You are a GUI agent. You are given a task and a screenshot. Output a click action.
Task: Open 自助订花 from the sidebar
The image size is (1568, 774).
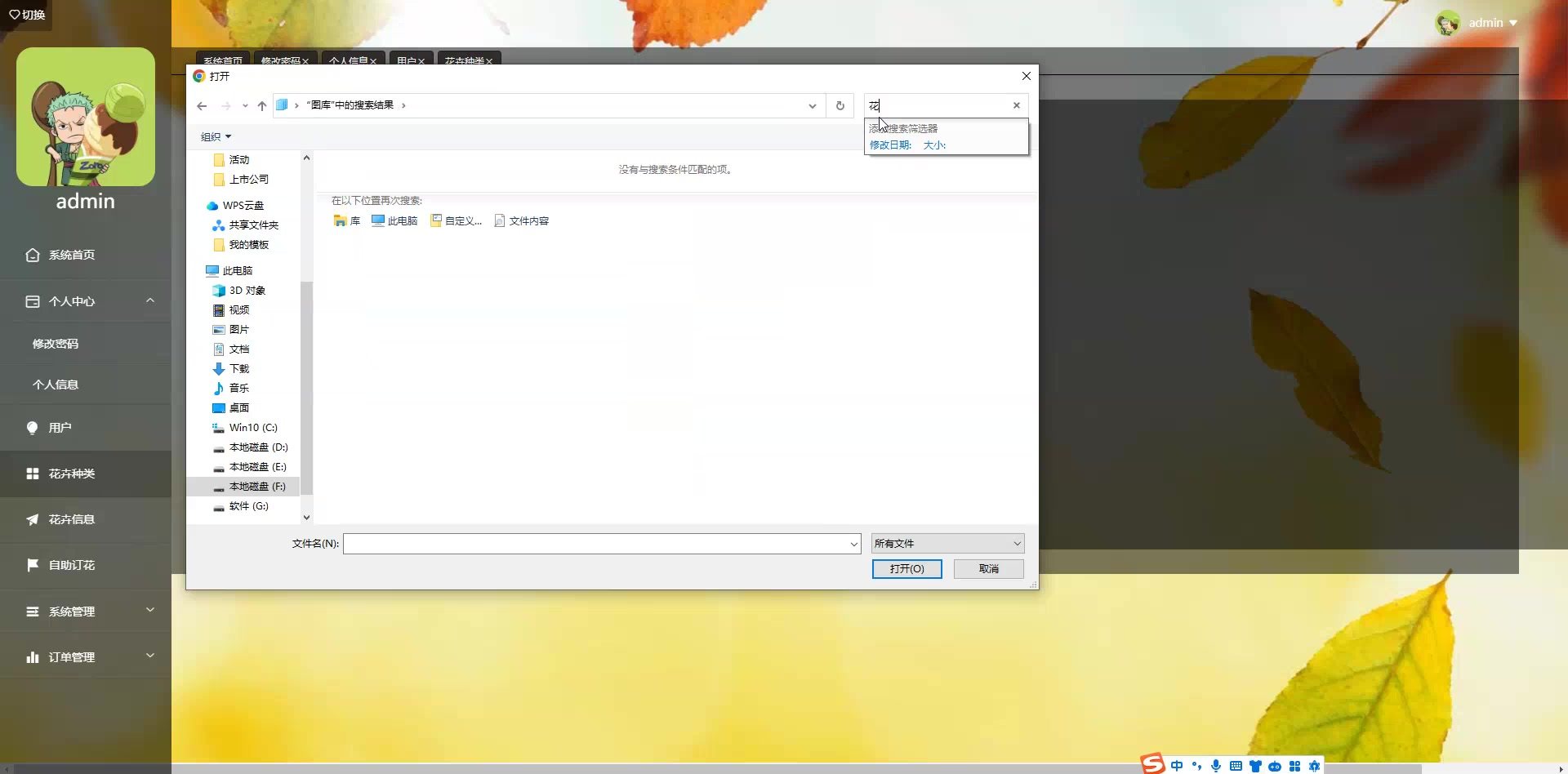86,565
